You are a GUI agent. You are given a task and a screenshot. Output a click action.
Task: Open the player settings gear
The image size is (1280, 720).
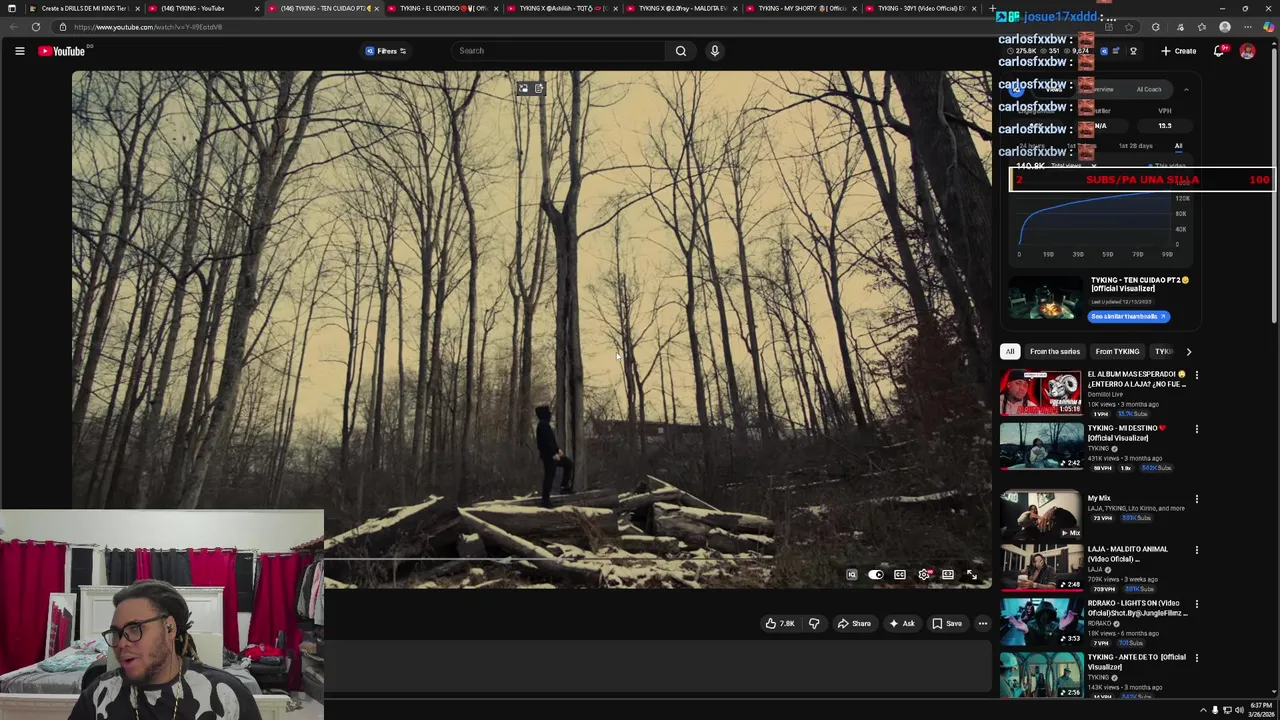(924, 575)
